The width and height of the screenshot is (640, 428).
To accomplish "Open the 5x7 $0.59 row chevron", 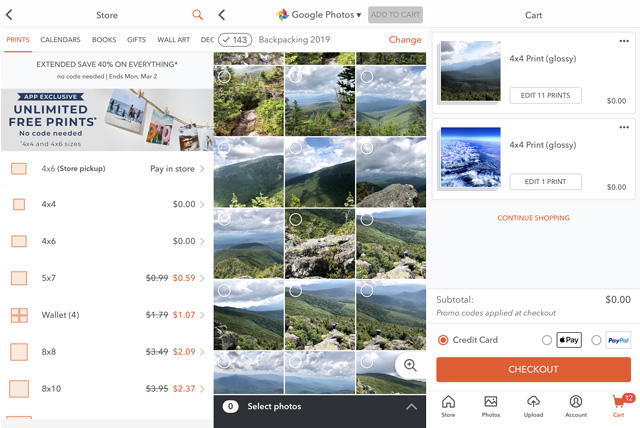I will pos(202,278).
